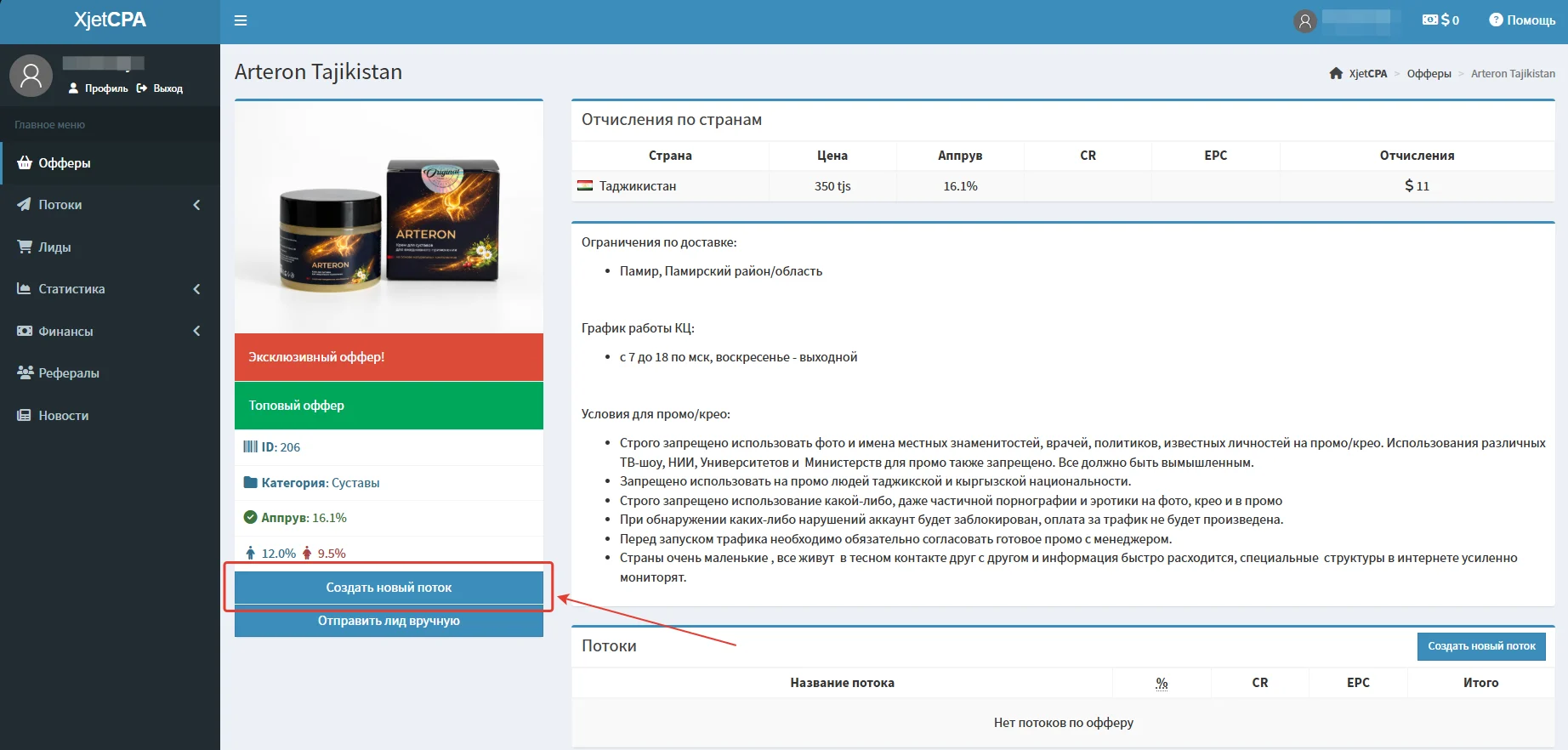
Task: Open the Новости menu item
Action: [x=111, y=415]
